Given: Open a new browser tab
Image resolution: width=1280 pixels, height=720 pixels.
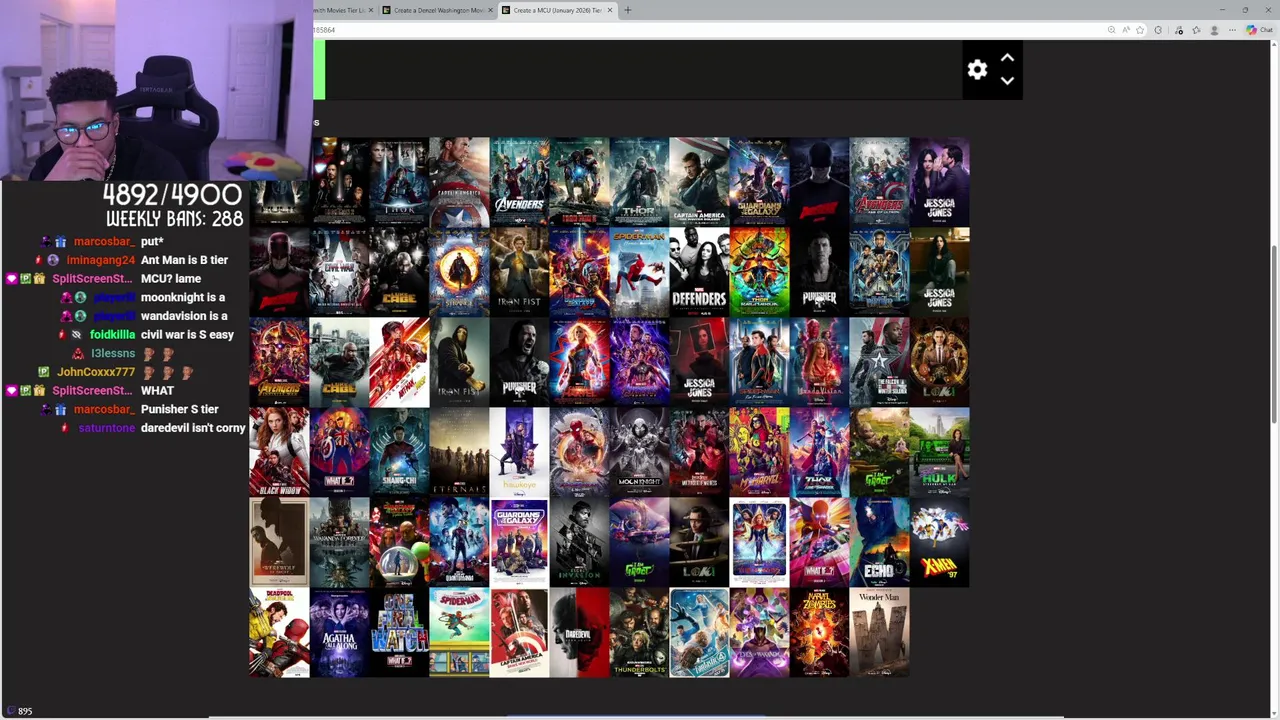Looking at the screenshot, I should [628, 10].
